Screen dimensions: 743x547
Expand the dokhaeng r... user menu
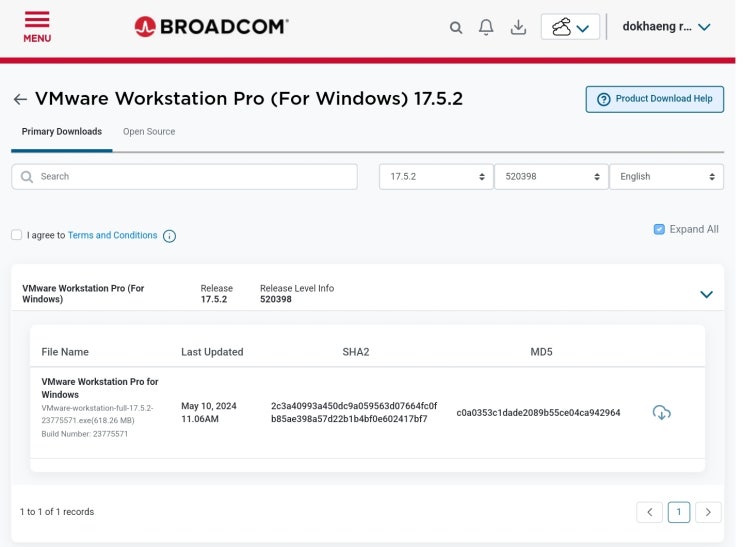666,27
